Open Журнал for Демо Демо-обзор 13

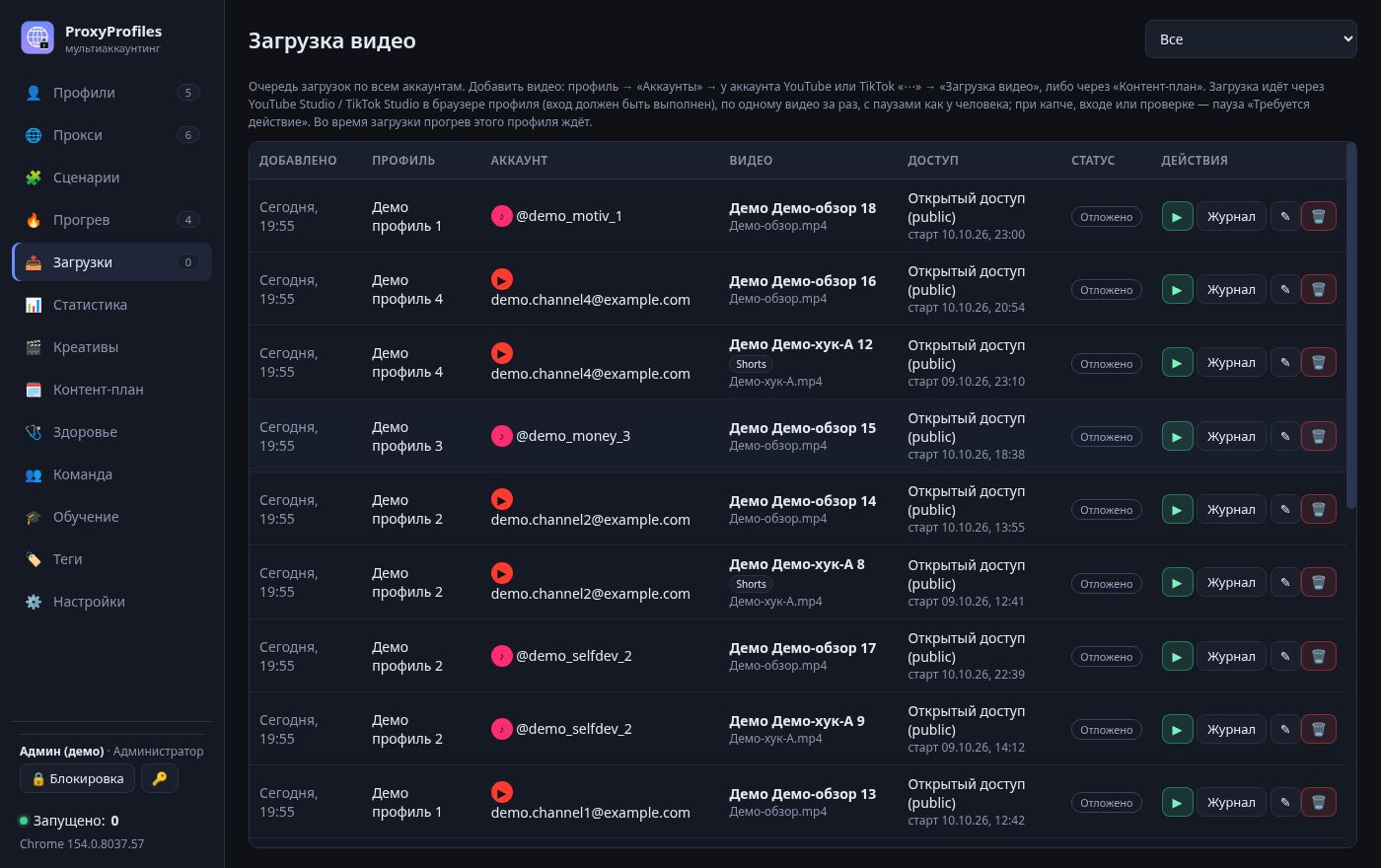(1231, 802)
